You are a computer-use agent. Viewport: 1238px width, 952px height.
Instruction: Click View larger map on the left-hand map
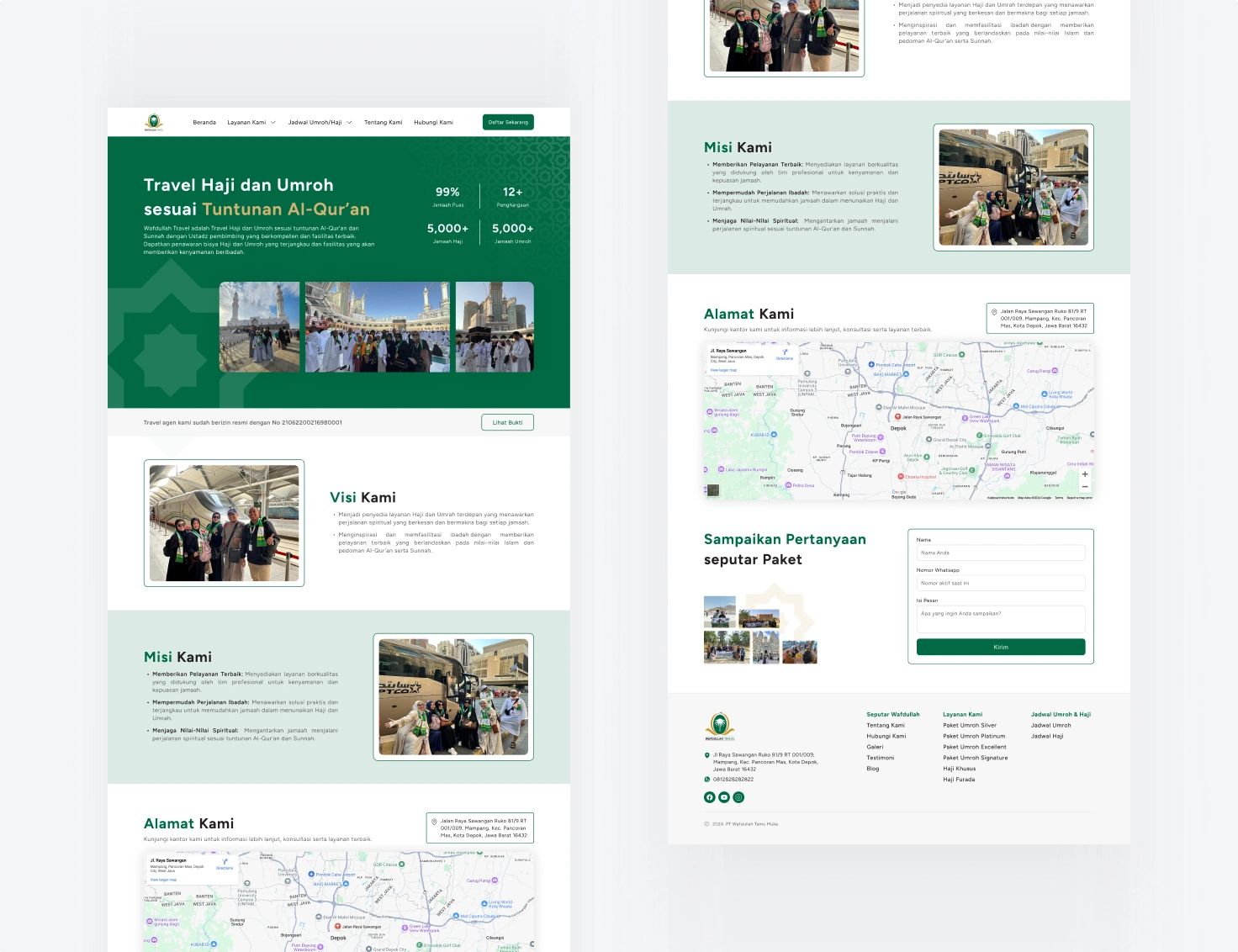tap(163, 880)
